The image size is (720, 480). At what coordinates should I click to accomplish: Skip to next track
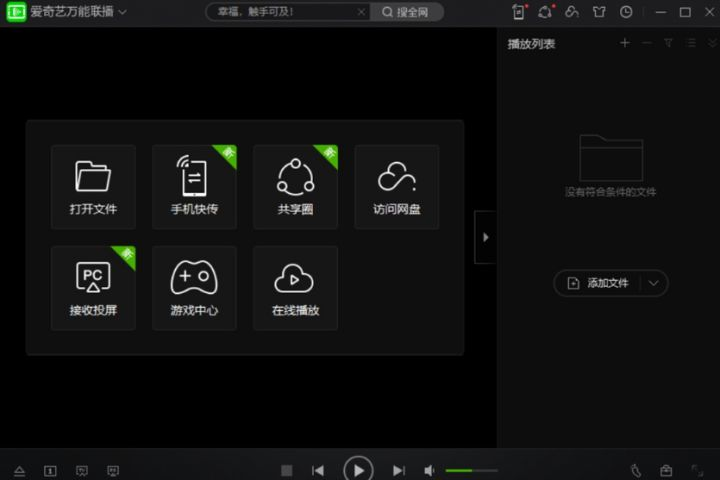click(399, 470)
